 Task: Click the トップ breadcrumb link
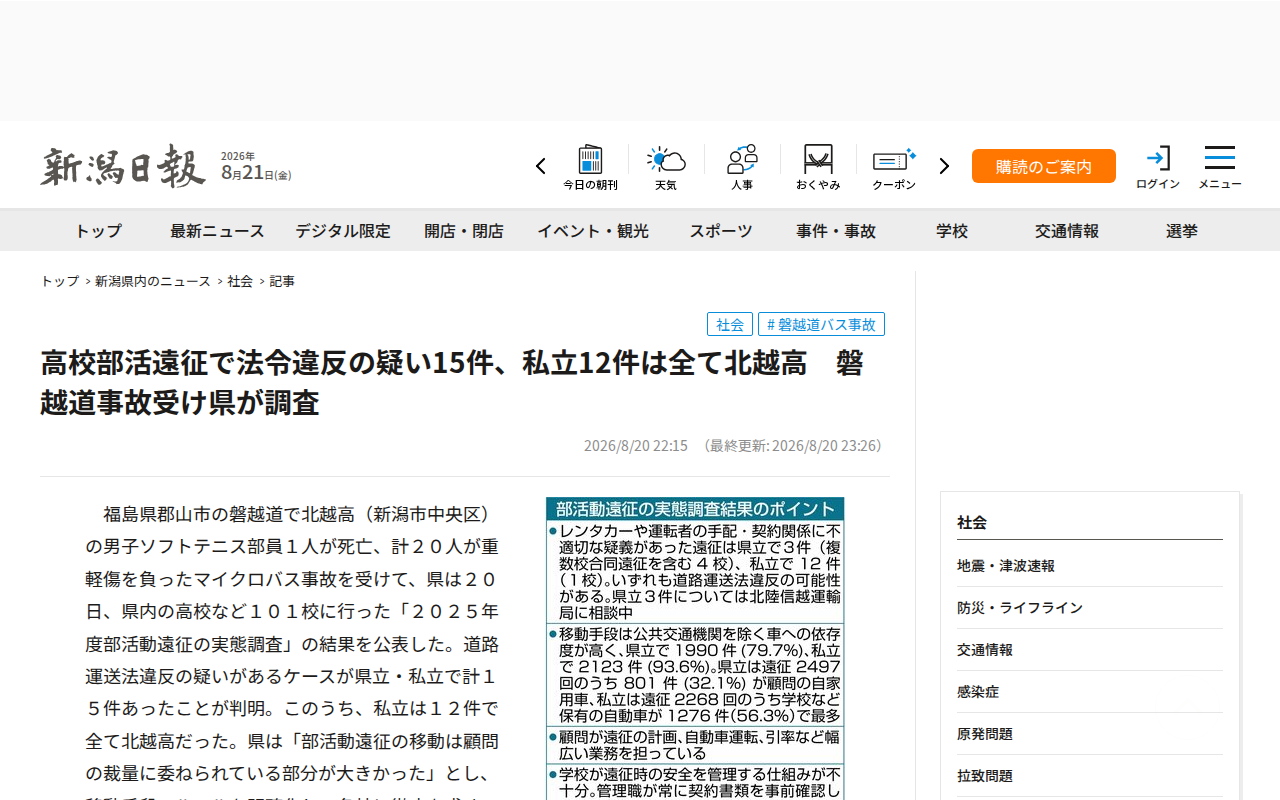[60, 282]
